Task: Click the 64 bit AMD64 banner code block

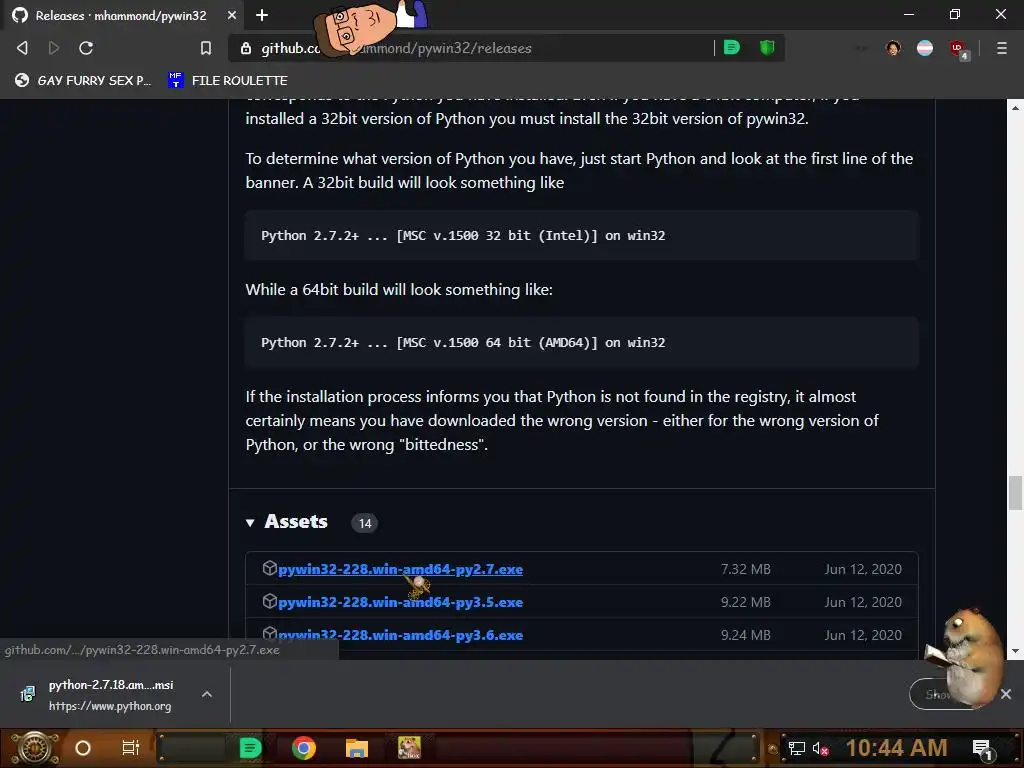Action: [582, 343]
